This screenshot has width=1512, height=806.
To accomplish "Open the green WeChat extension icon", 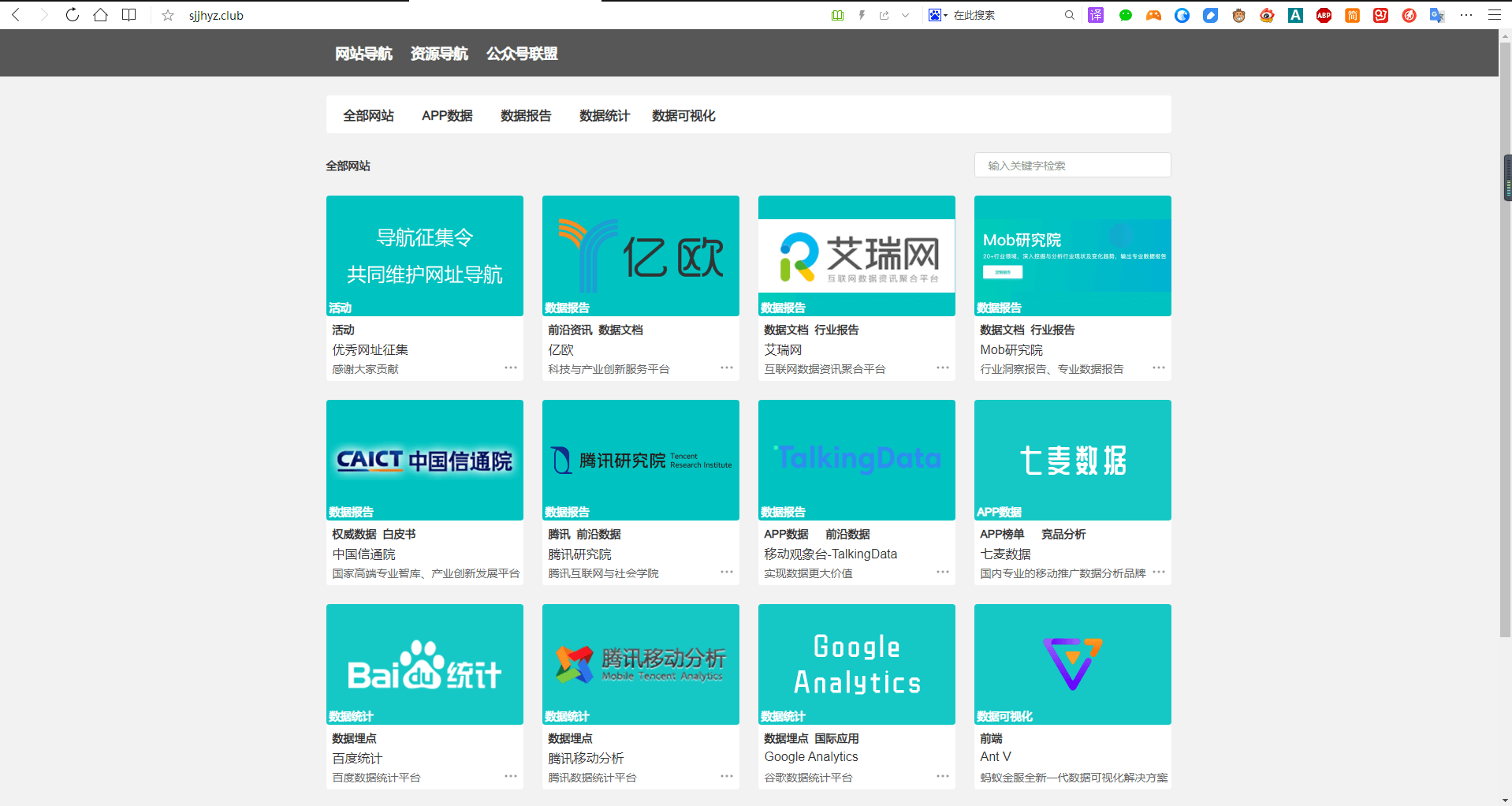I will click(x=1126, y=15).
